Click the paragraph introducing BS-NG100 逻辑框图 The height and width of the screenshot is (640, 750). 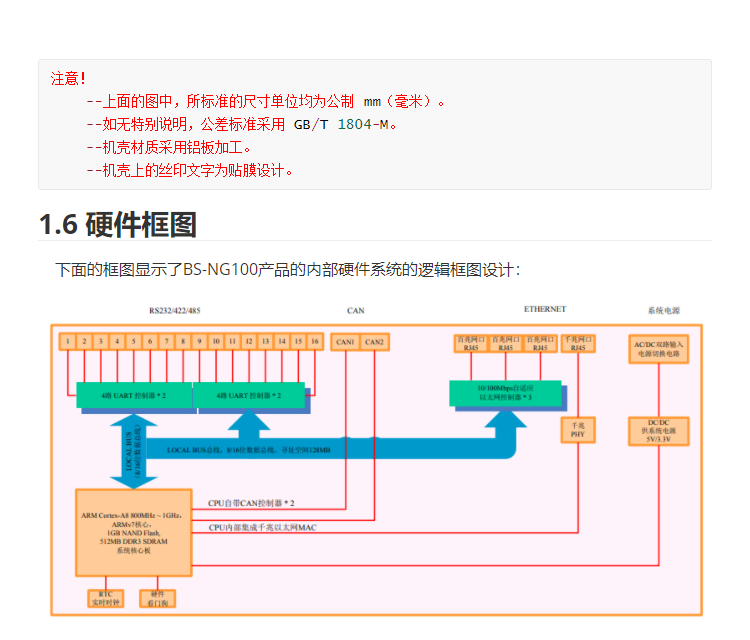(287, 270)
